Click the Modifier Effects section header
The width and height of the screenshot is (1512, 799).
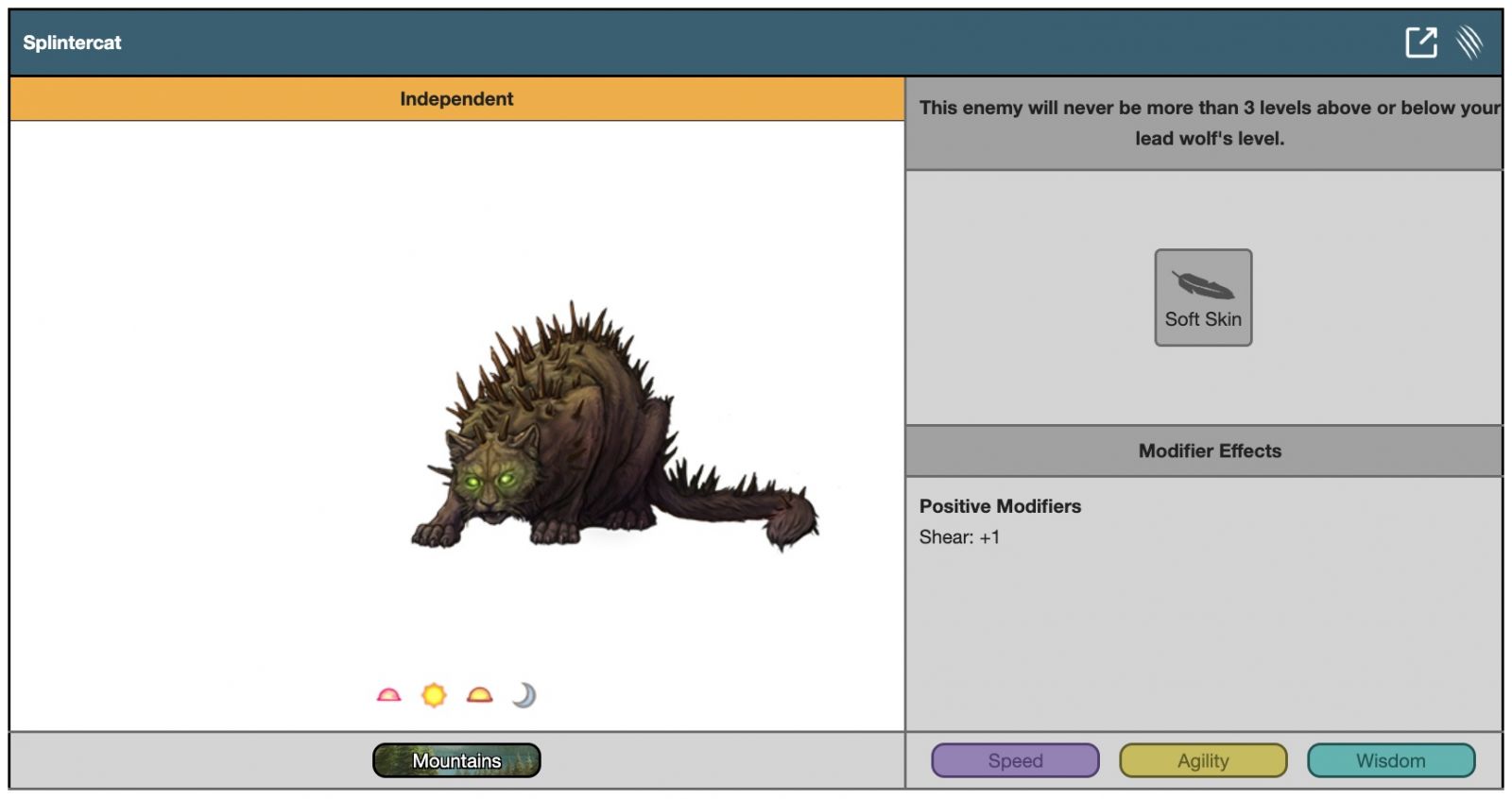1209,451
